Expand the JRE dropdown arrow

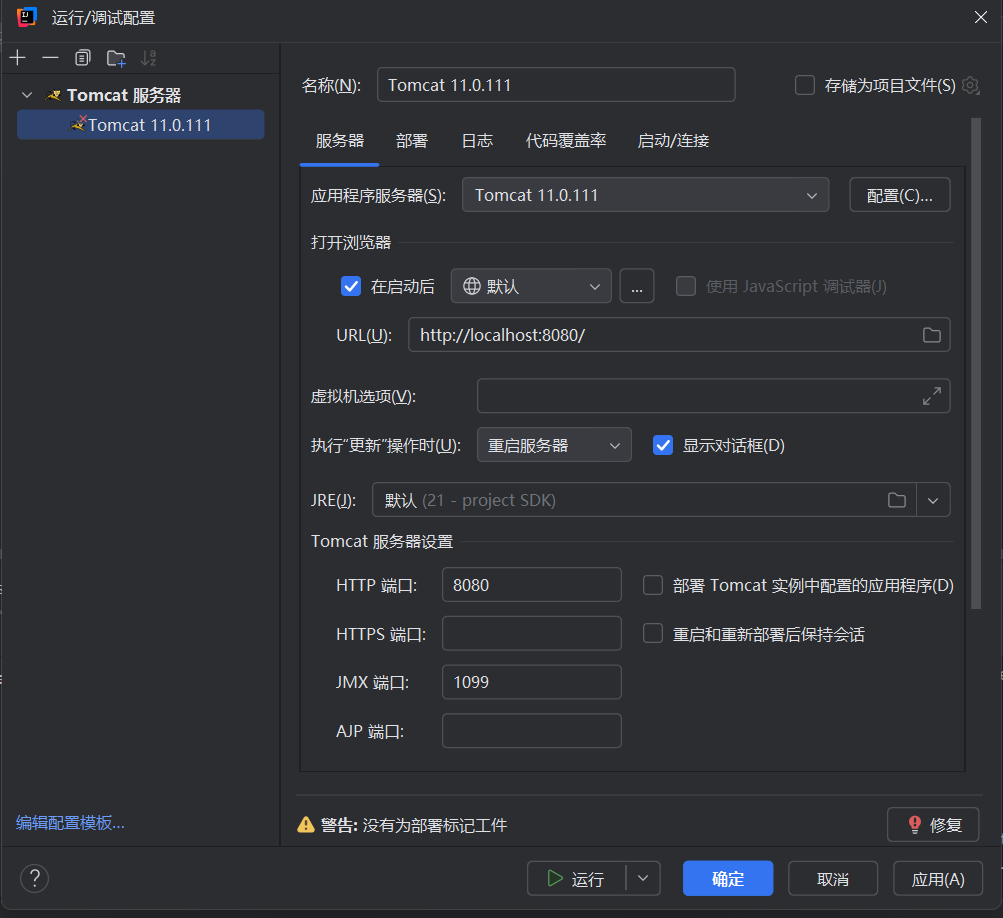click(x=933, y=500)
